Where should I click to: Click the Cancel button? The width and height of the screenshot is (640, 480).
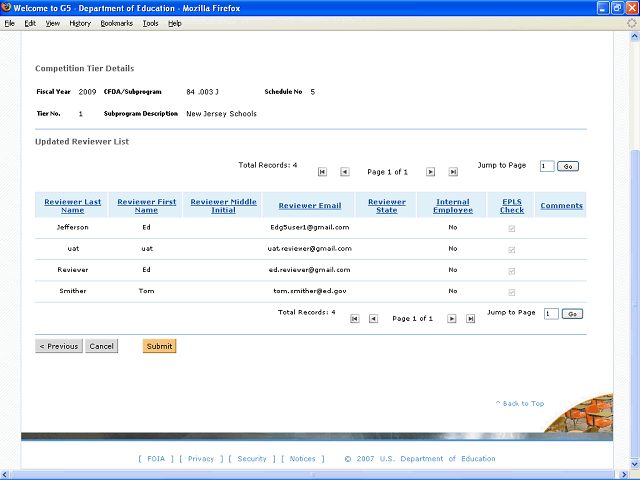pyautogui.click(x=101, y=346)
